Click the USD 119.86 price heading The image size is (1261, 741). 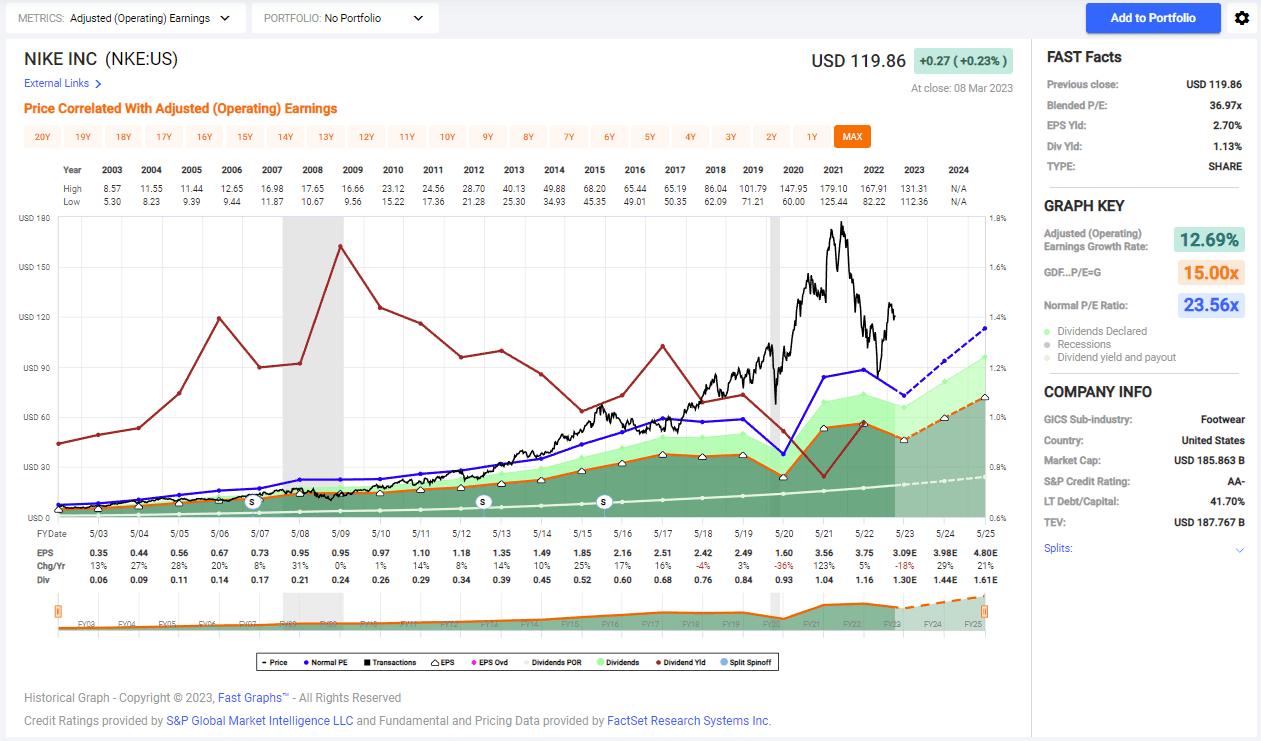(x=858, y=61)
